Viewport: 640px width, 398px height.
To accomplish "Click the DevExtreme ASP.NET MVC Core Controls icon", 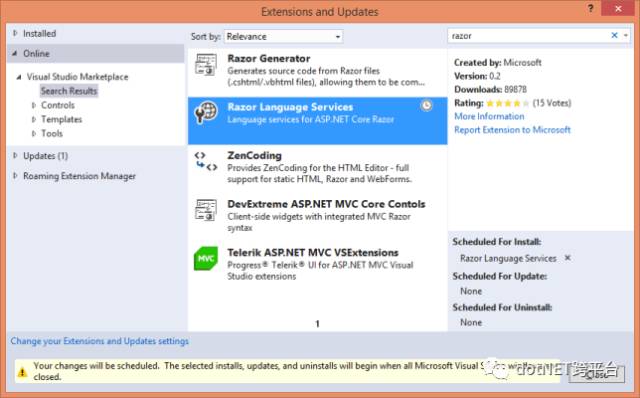I will [x=206, y=210].
